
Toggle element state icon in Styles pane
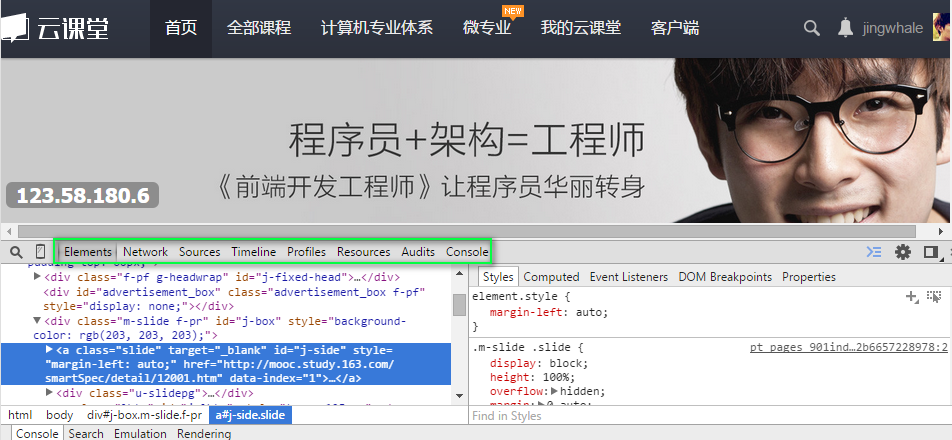(934, 297)
